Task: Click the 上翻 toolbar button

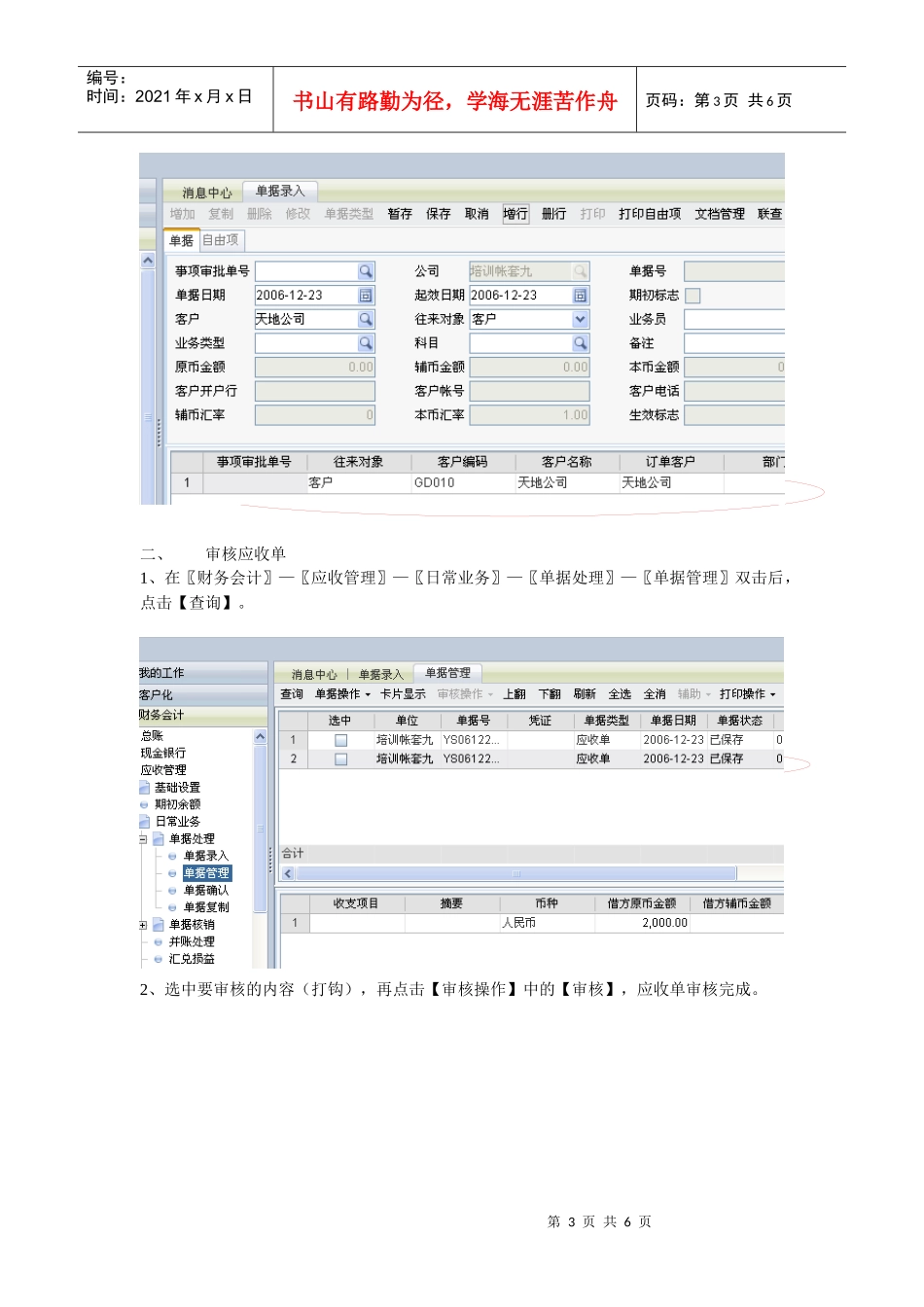Action: pyautogui.click(x=515, y=694)
